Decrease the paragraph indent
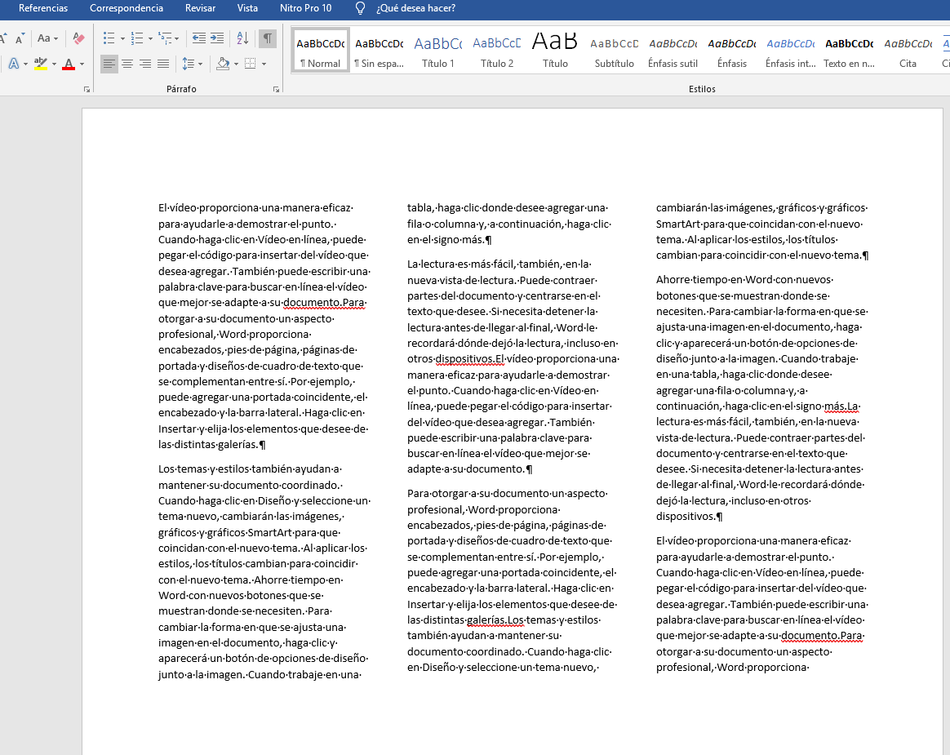The height and width of the screenshot is (755, 950). point(199,39)
